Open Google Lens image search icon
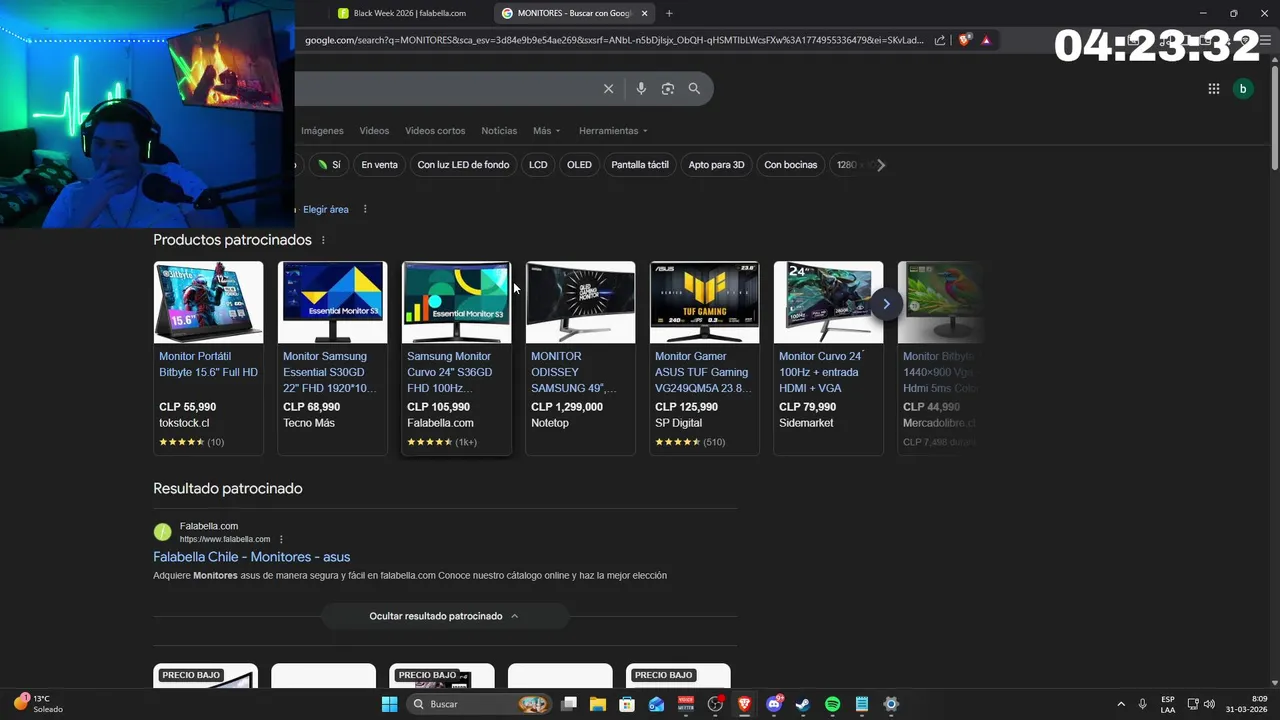Viewport: 1280px width, 720px height. coord(668,89)
